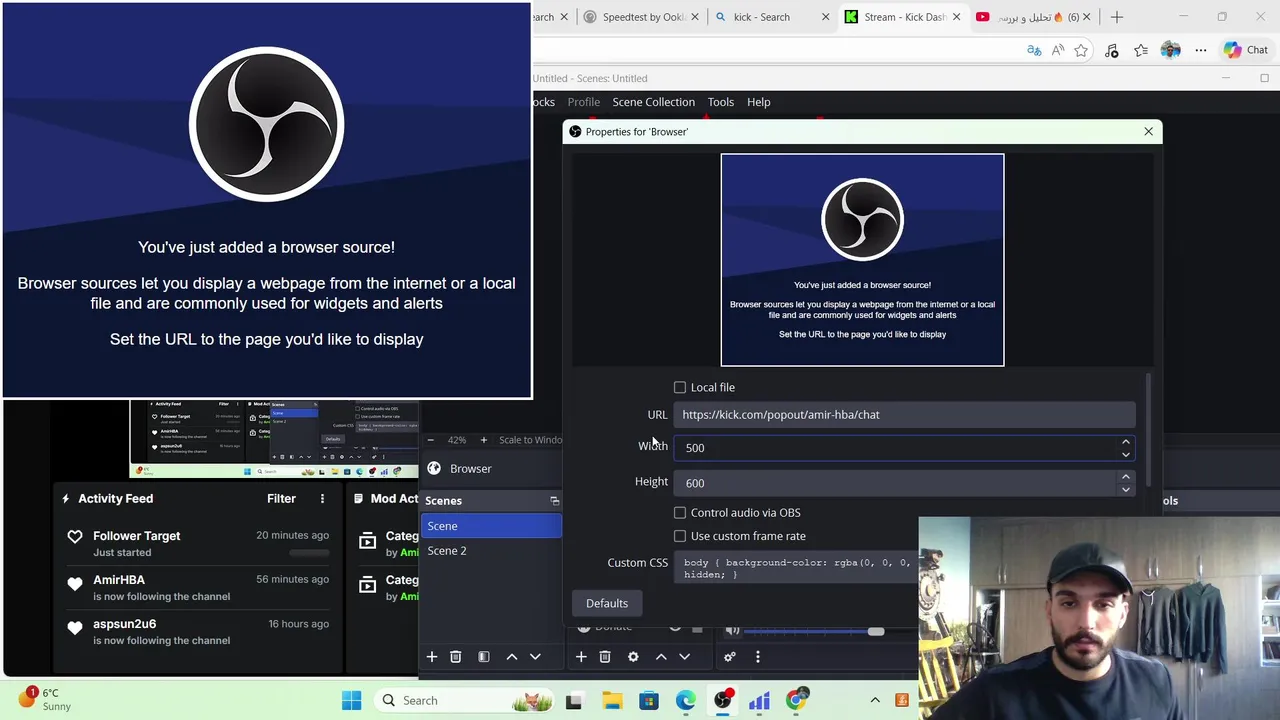Remove the selected source using trash icon
This screenshot has width=1280, height=720.
605,657
